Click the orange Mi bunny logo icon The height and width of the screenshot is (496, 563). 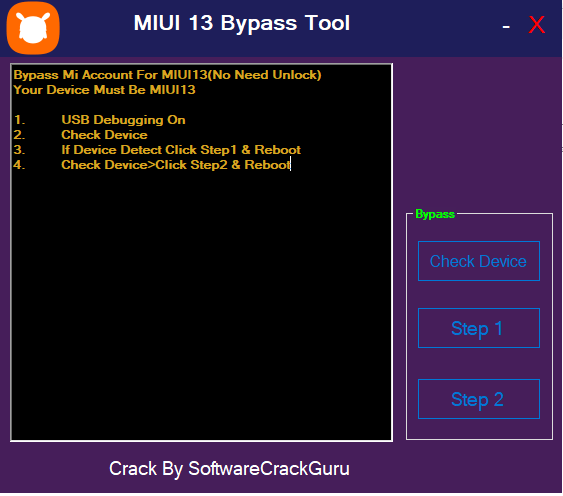pos(33,28)
